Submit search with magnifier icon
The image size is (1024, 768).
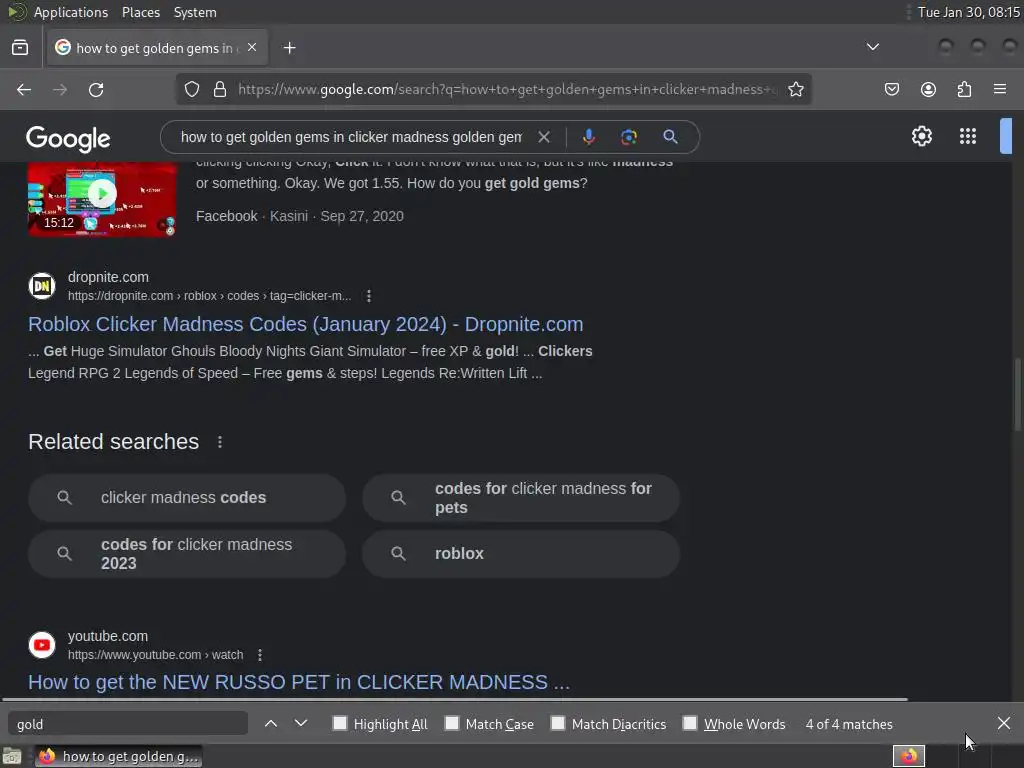coord(670,137)
